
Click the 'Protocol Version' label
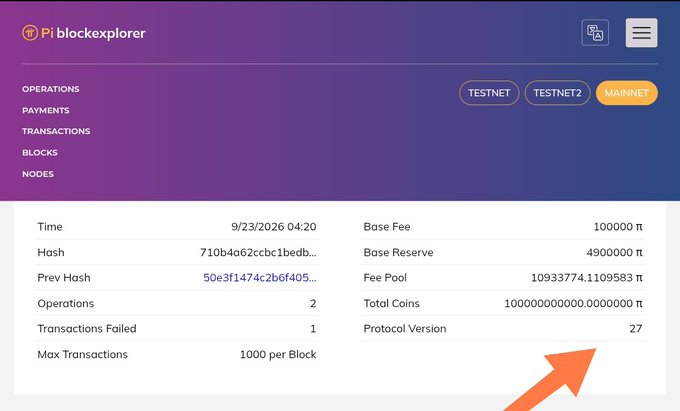point(405,329)
